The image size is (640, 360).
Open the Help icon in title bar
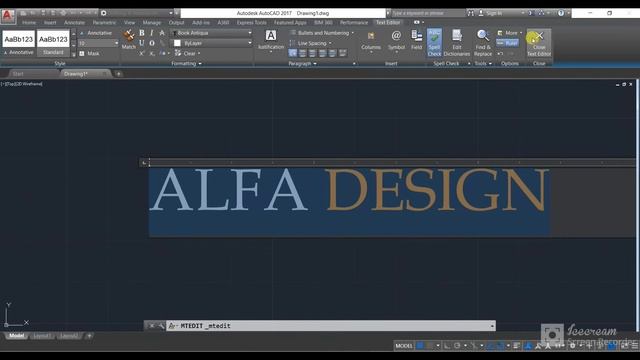click(x=561, y=13)
